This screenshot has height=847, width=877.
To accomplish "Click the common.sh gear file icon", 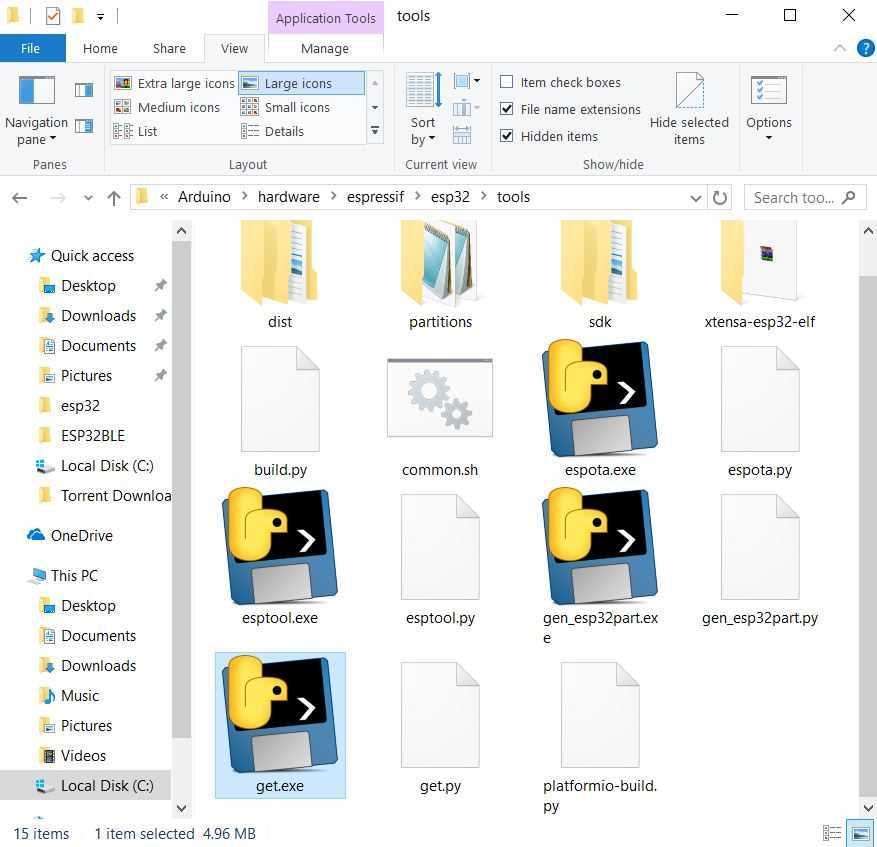I will pos(440,398).
